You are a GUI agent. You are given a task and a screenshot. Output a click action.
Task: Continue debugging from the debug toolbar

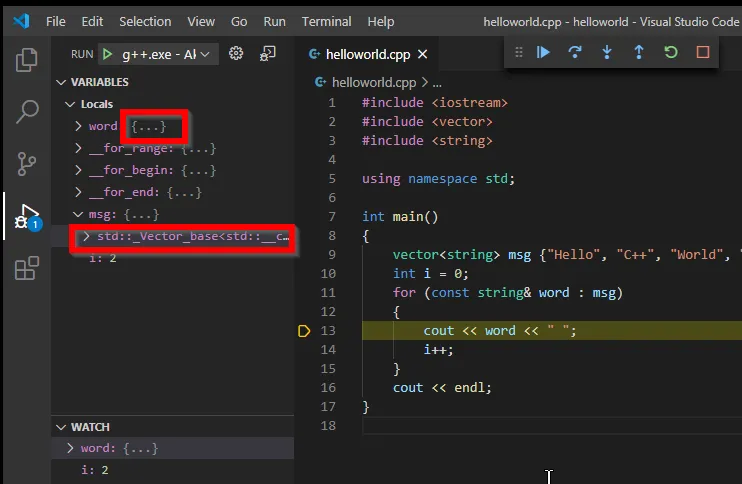coord(543,52)
